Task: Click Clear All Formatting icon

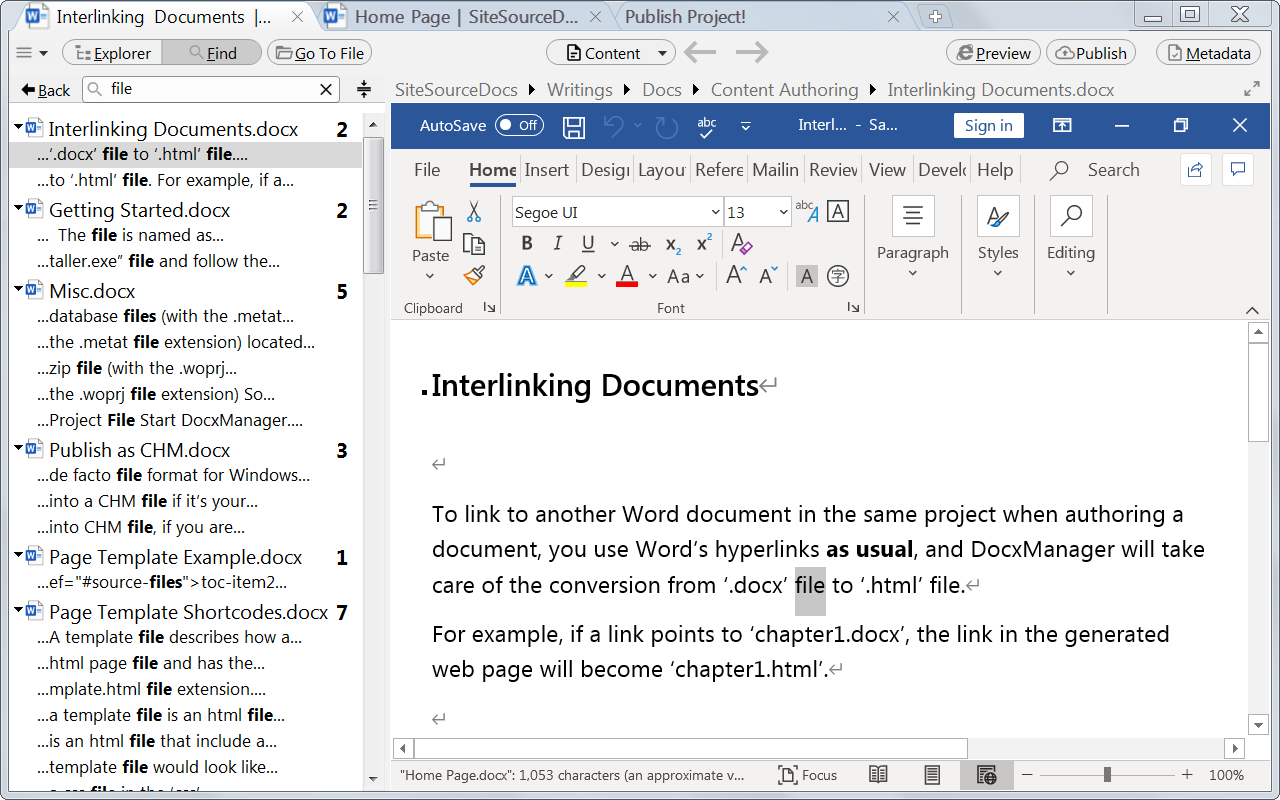Action: click(x=741, y=244)
